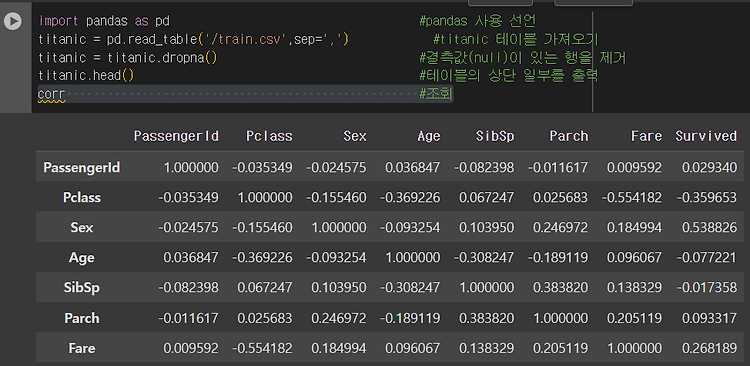This screenshot has height=366, width=750.
Task: Select the Age row label
Action: pos(82,257)
